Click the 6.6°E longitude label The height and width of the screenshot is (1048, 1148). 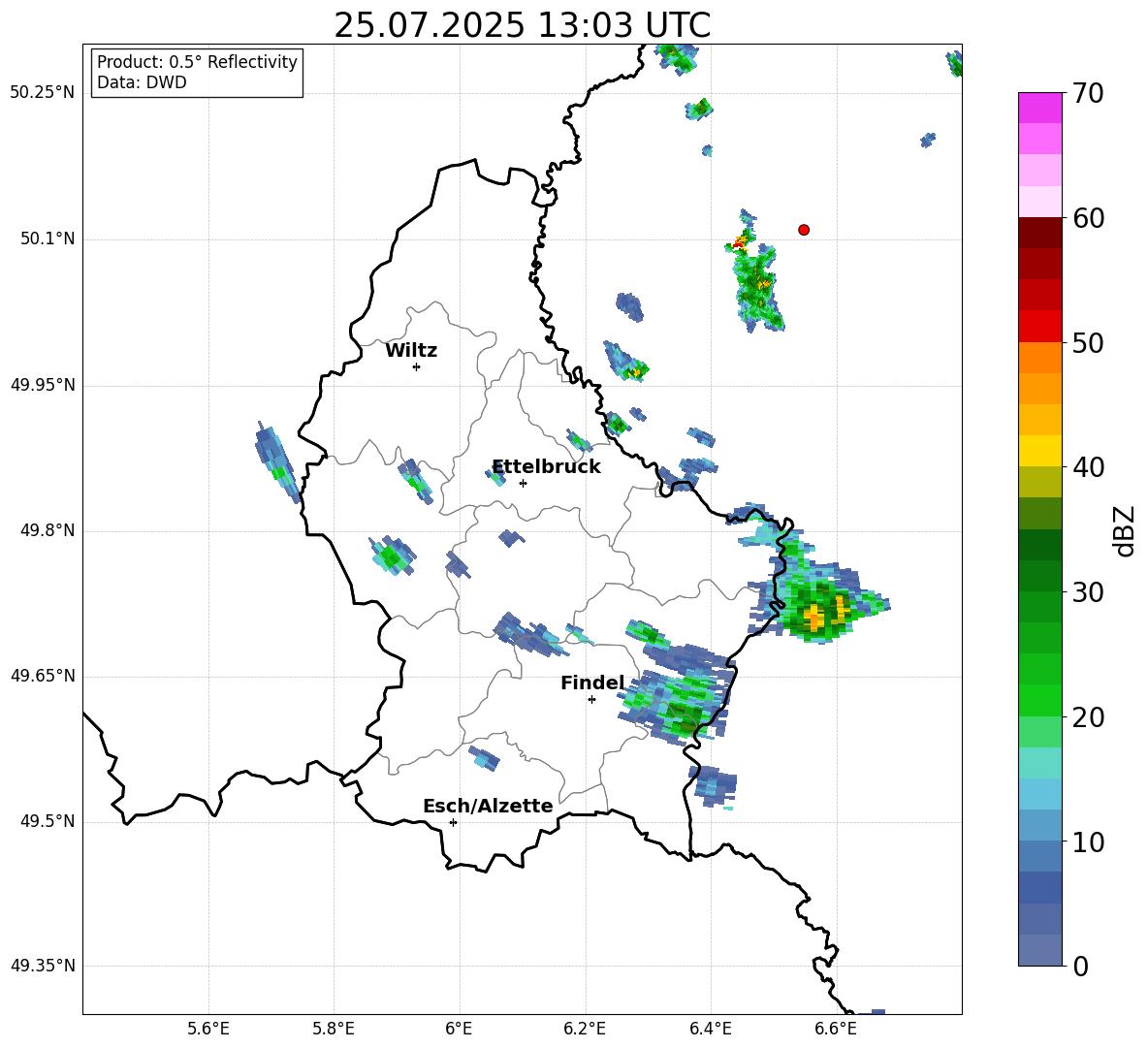(x=836, y=1029)
